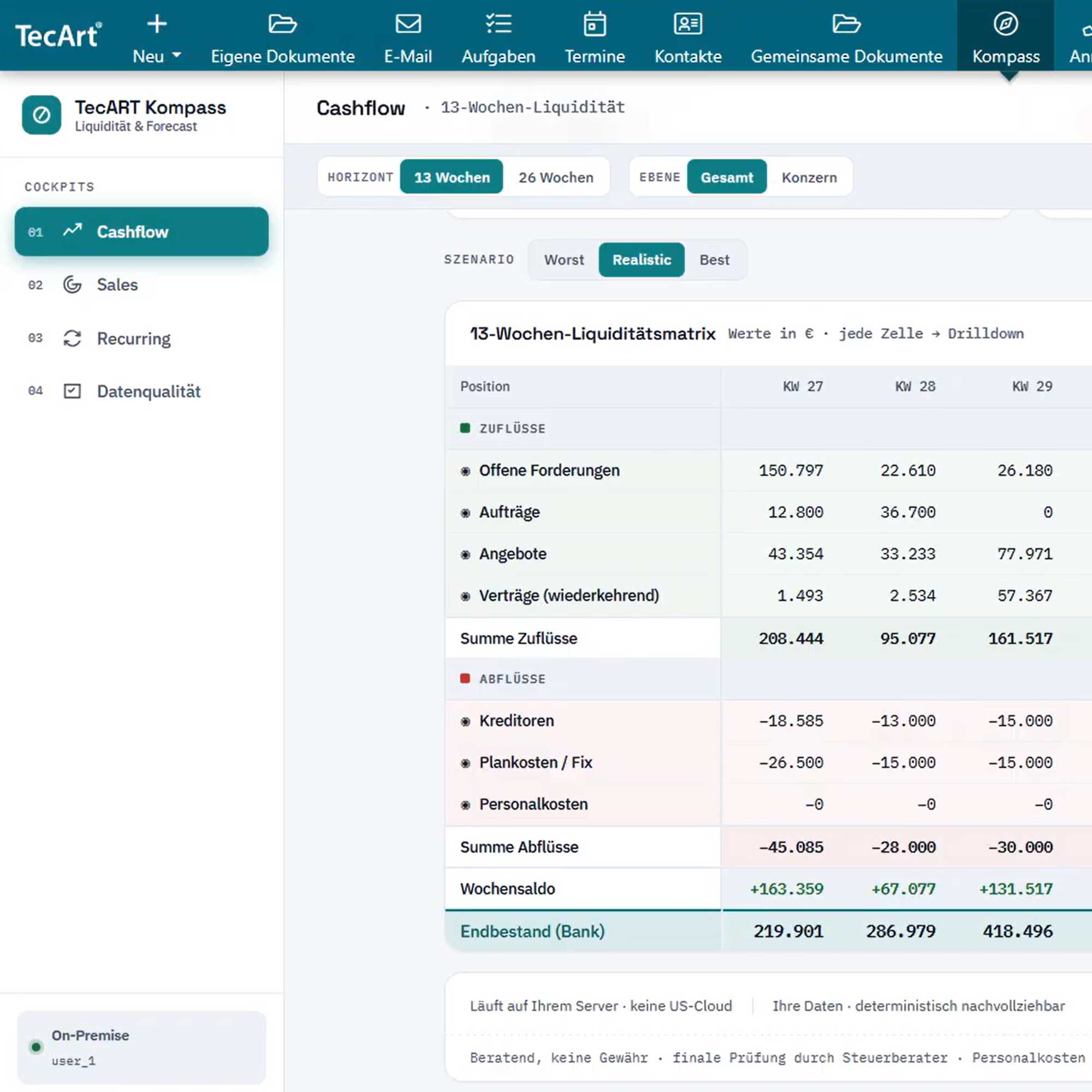
Task: Click the Datenqualität checkbox icon
Action: click(73, 391)
